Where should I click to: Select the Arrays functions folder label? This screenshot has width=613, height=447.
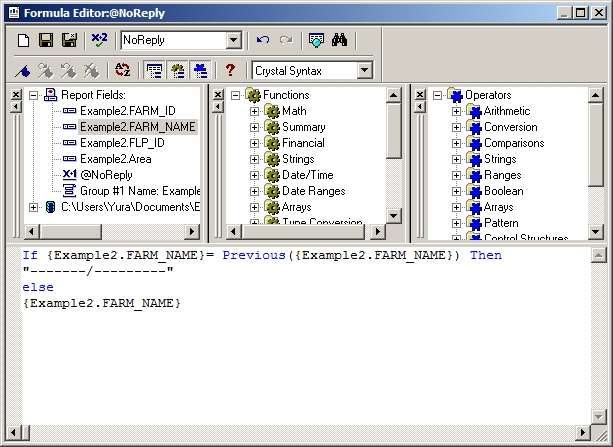(x=296, y=207)
